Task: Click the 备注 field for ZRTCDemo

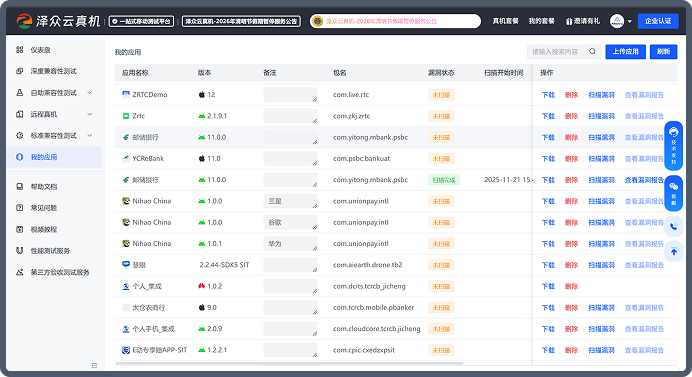Action: (290, 94)
